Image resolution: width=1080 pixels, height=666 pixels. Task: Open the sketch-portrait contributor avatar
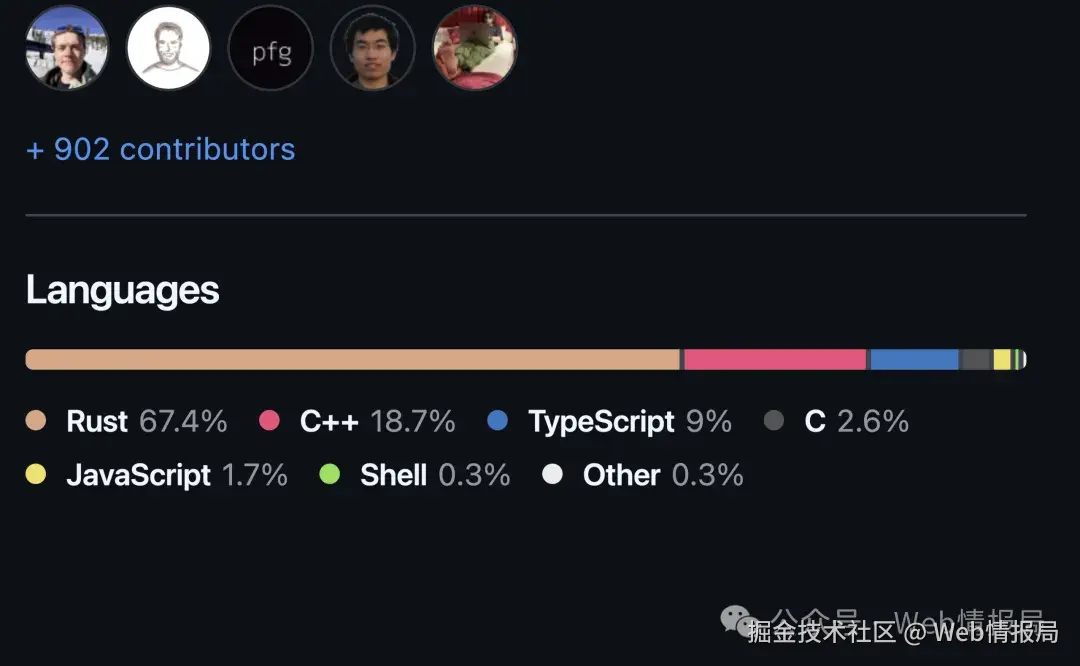(x=169, y=48)
